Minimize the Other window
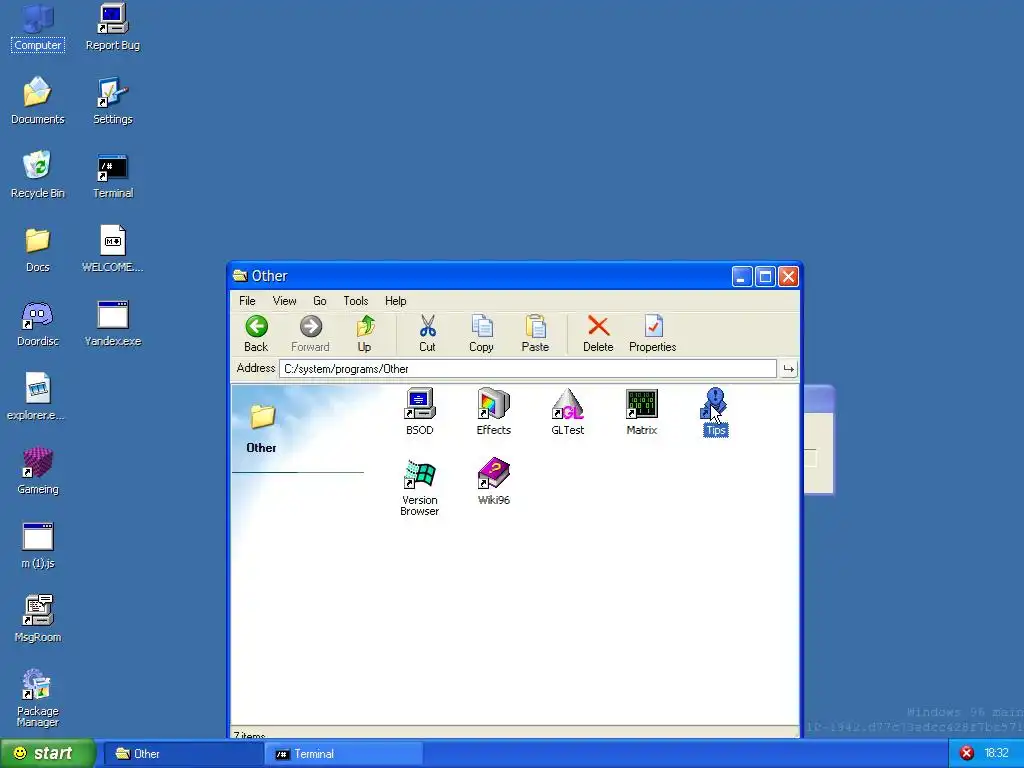Screen dimensions: 1024x768 pyautogui.click(x=742, y=277)
